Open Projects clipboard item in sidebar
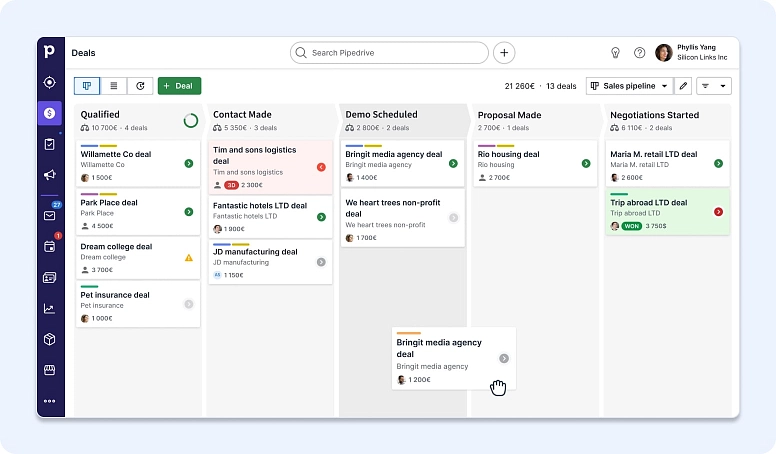 point(50,144)
